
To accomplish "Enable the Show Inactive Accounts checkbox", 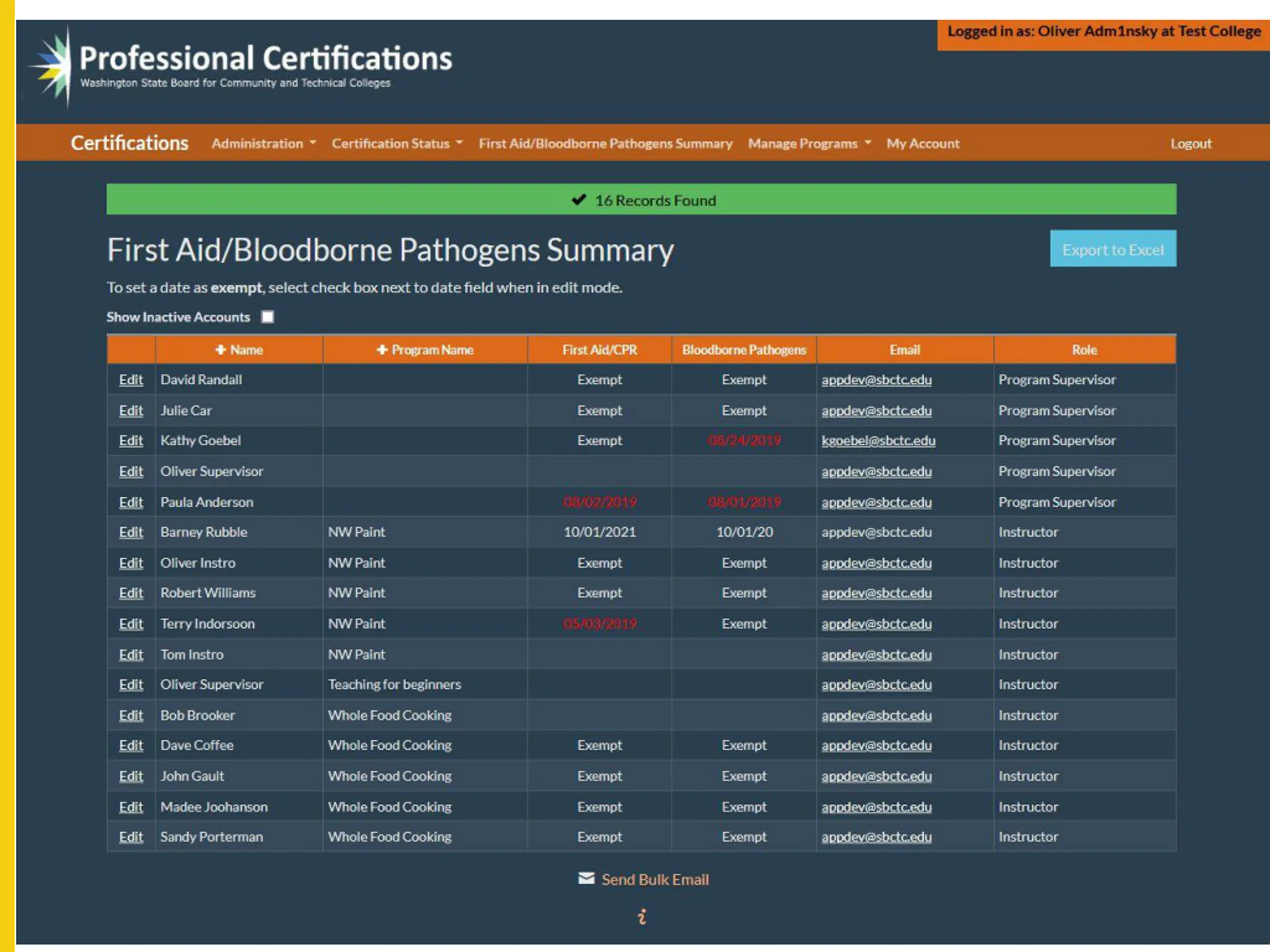I will click(267, 317).
